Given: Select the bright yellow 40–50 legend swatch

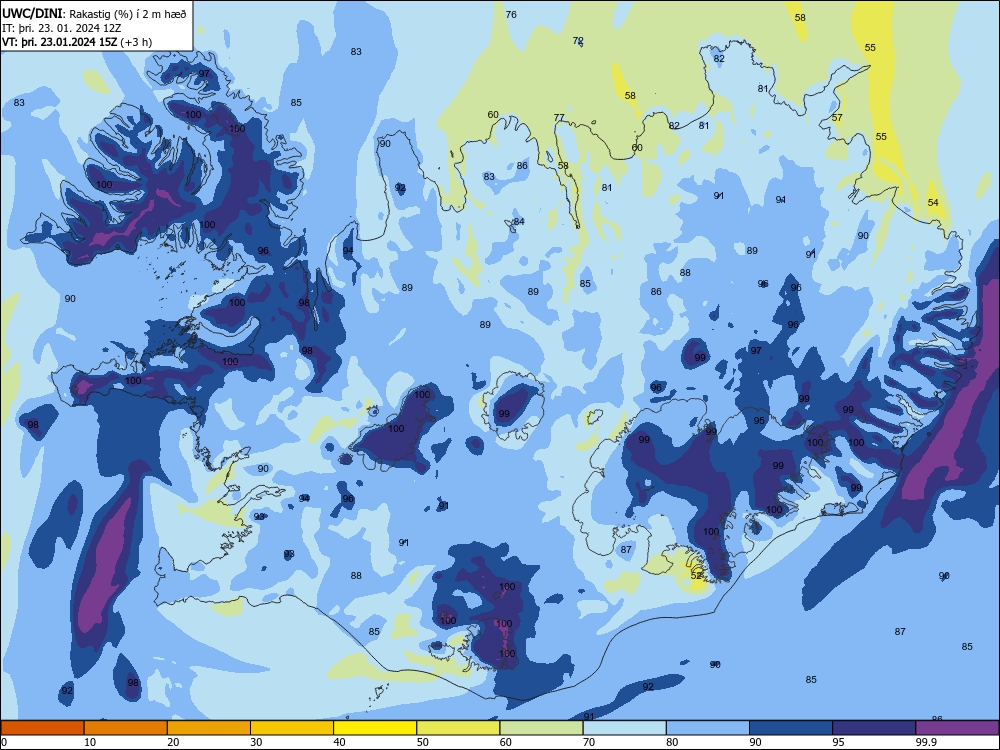Looking at the screenshot, I should tap(375, 728).
